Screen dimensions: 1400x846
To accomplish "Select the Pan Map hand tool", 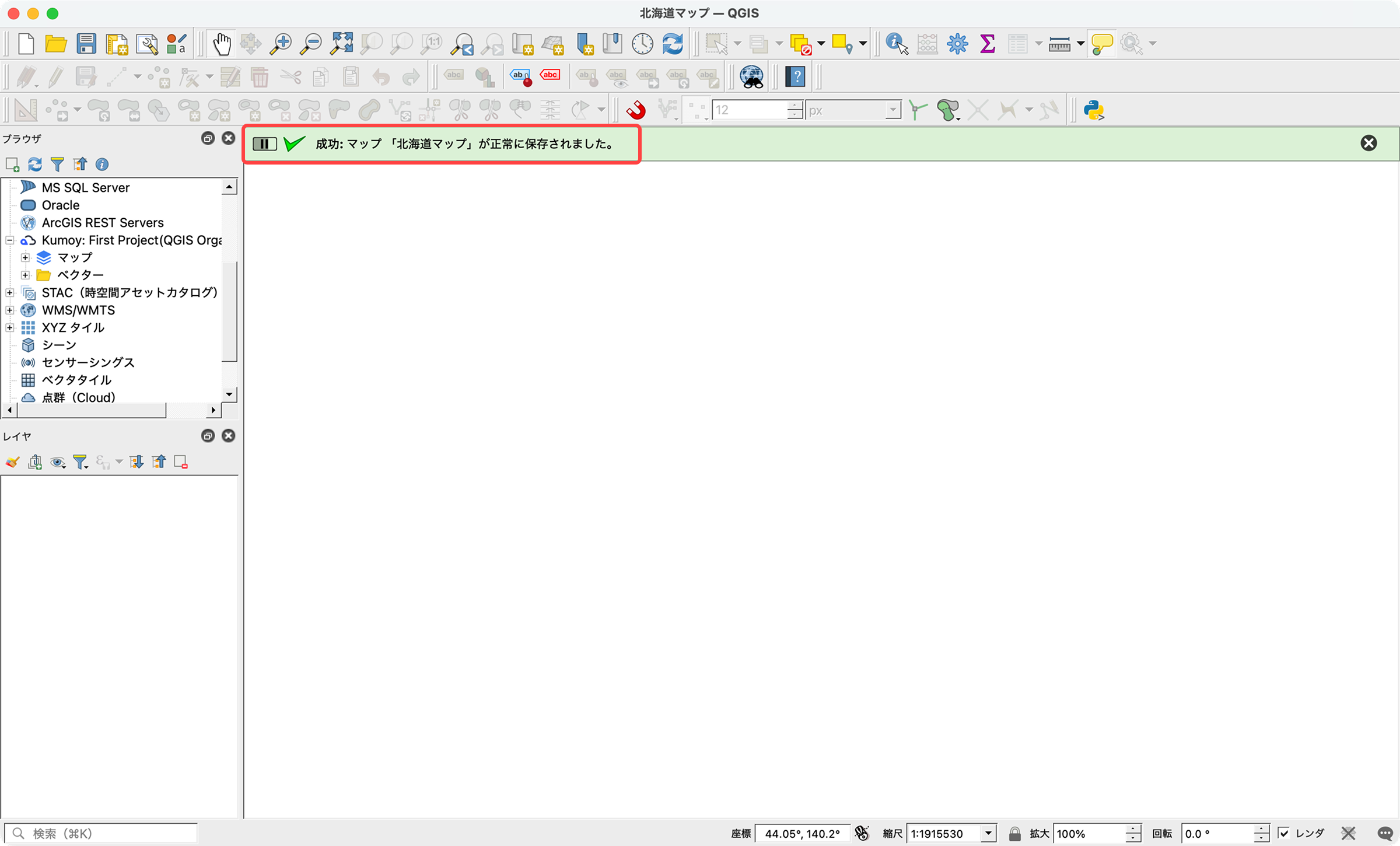I will pos(221,44).
